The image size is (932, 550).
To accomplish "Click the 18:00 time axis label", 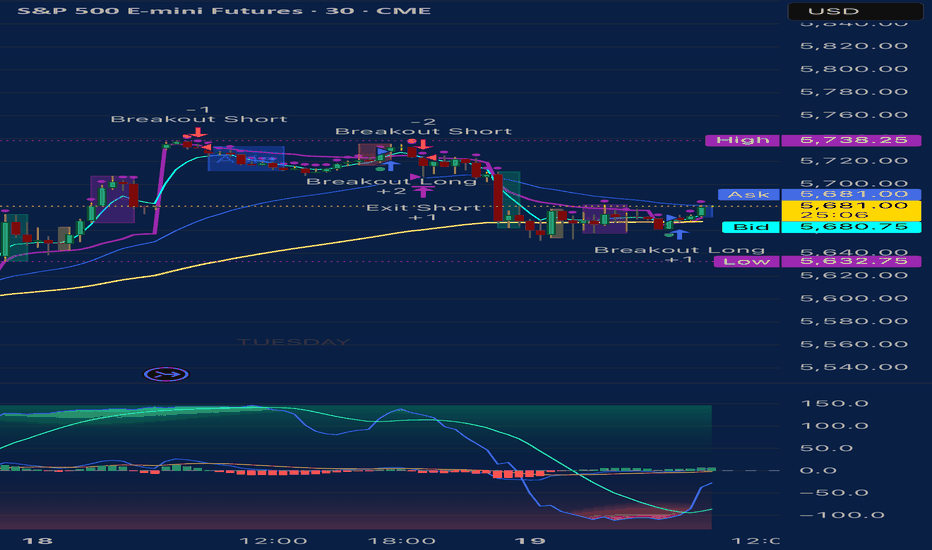I will [x=401, y=541].
